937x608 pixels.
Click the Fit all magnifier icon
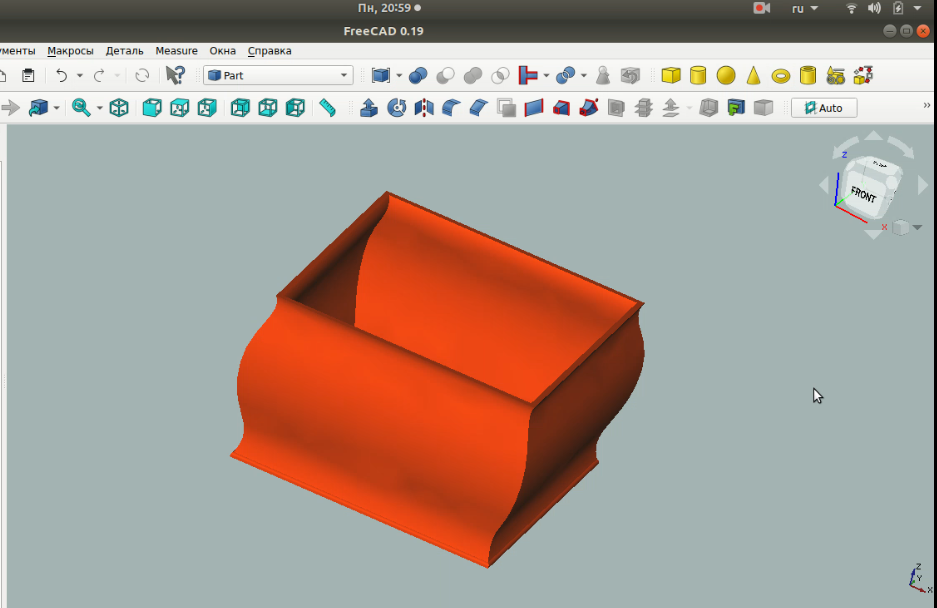pos(81,108)
